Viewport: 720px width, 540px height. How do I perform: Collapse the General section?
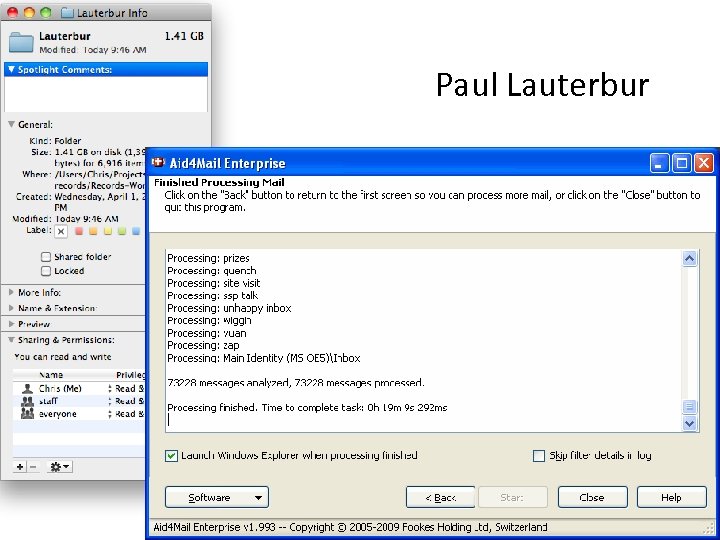pyautogui.click(x=11, y=124)
